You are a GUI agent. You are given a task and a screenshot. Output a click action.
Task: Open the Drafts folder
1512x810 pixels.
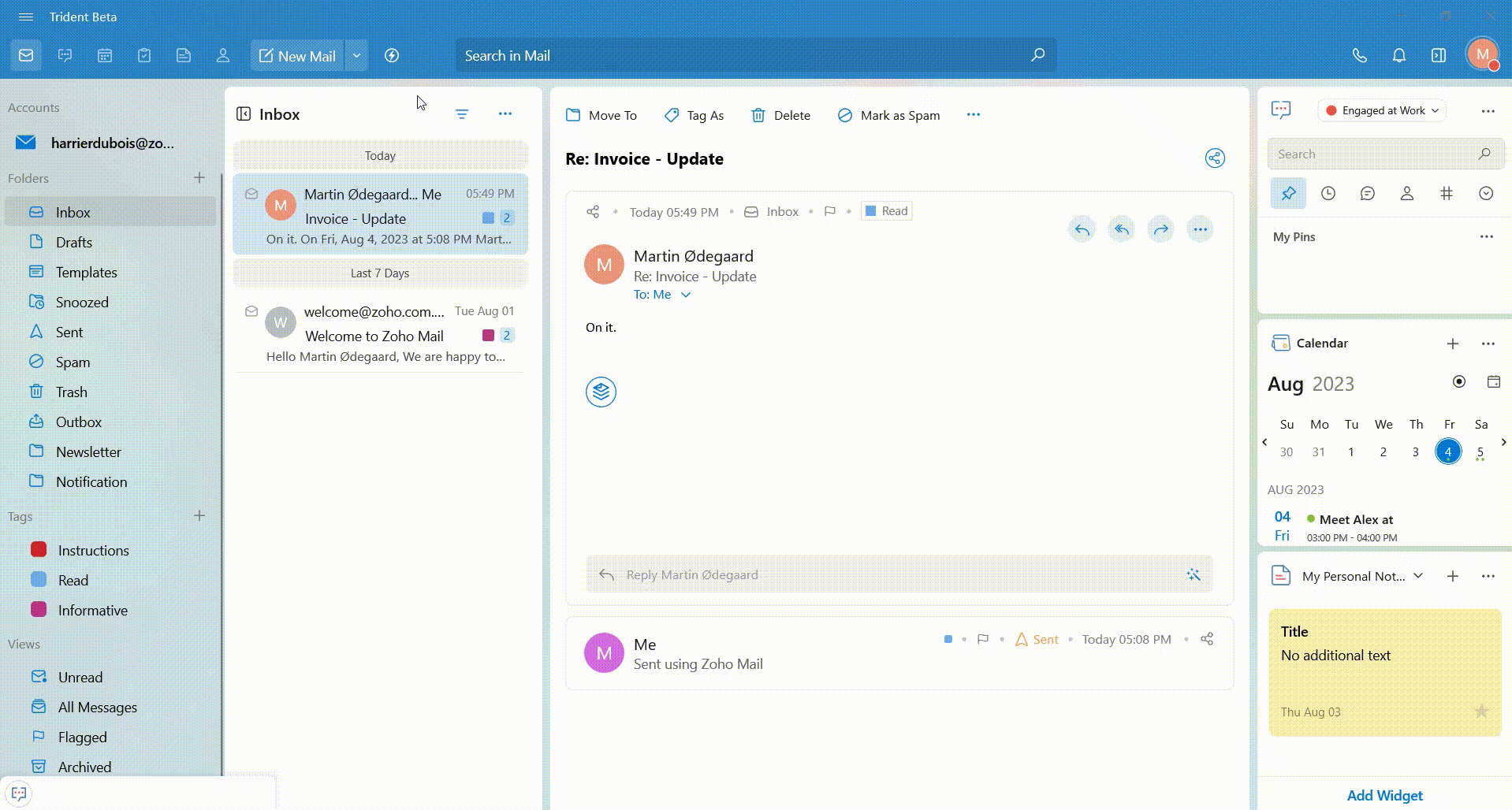click(74, 243)
